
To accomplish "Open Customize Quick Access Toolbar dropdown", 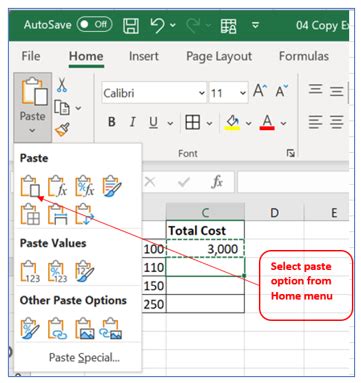I will pyautogui.click(x=255, y=25).
